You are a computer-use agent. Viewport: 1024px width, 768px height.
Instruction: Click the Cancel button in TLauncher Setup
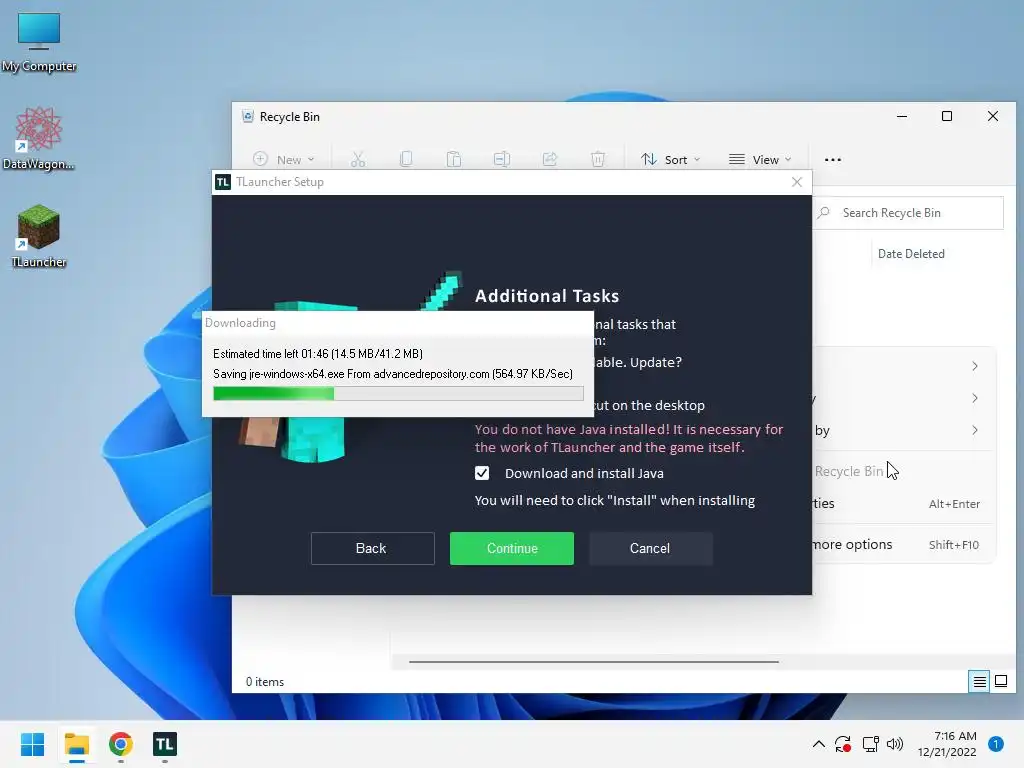coord(650,548)
